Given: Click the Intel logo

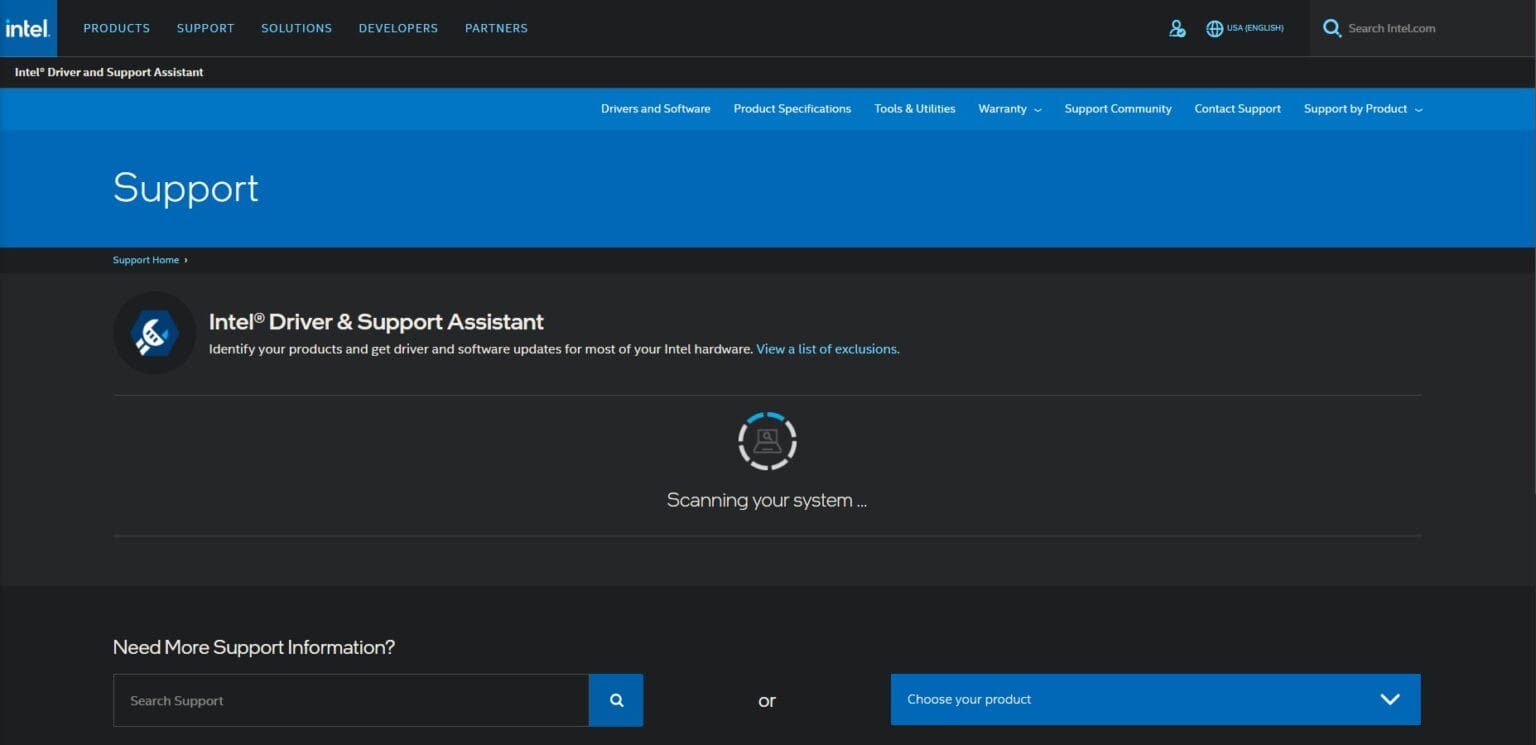Looking at the screenshot, I should pos(27,28).
